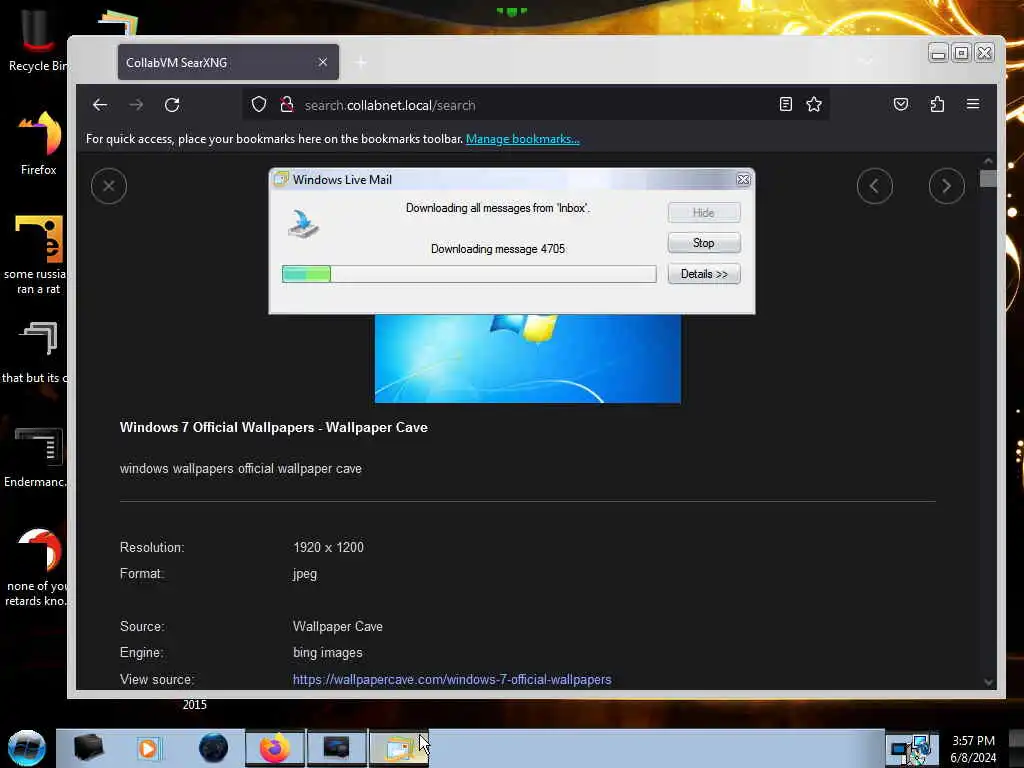
Task: Select the CollabVM SearXNG tab
Action: pos(228,62)
